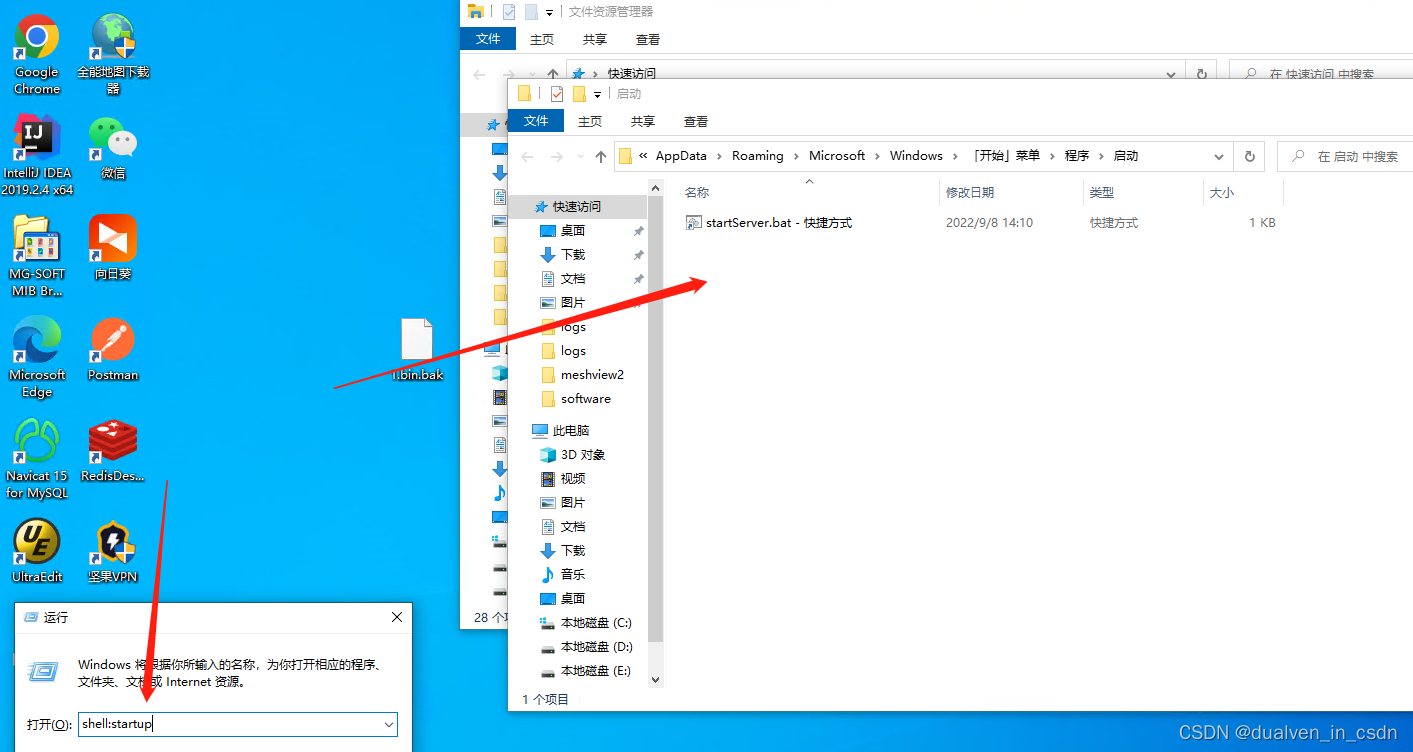
Task: Click the refresh icon beside the 启动 address bar
Action: 1249,155
